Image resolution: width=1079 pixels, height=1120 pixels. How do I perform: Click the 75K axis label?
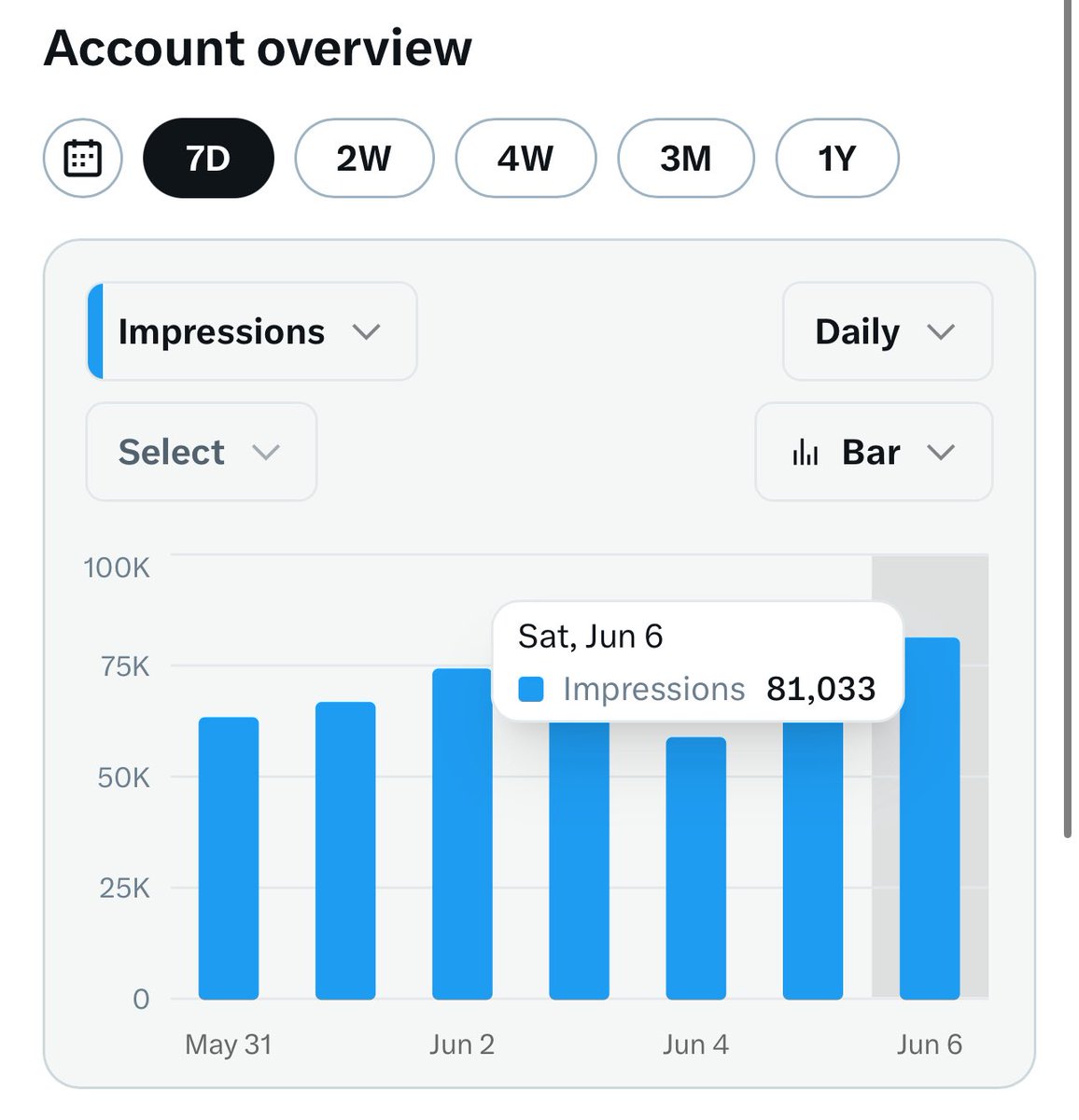tap(125, 666)
